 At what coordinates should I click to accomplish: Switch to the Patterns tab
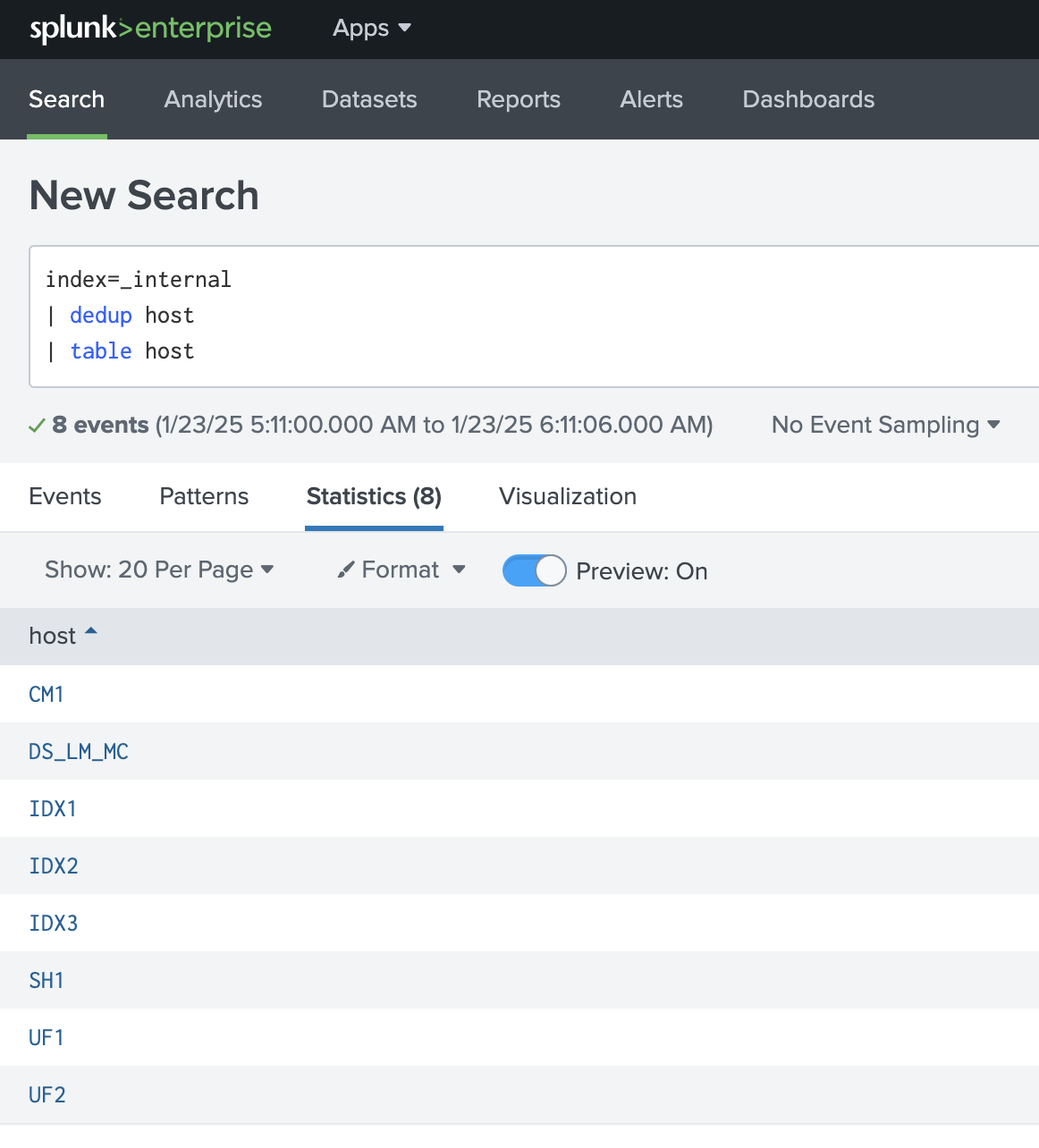pyautogui.click(x=203, y=496)
